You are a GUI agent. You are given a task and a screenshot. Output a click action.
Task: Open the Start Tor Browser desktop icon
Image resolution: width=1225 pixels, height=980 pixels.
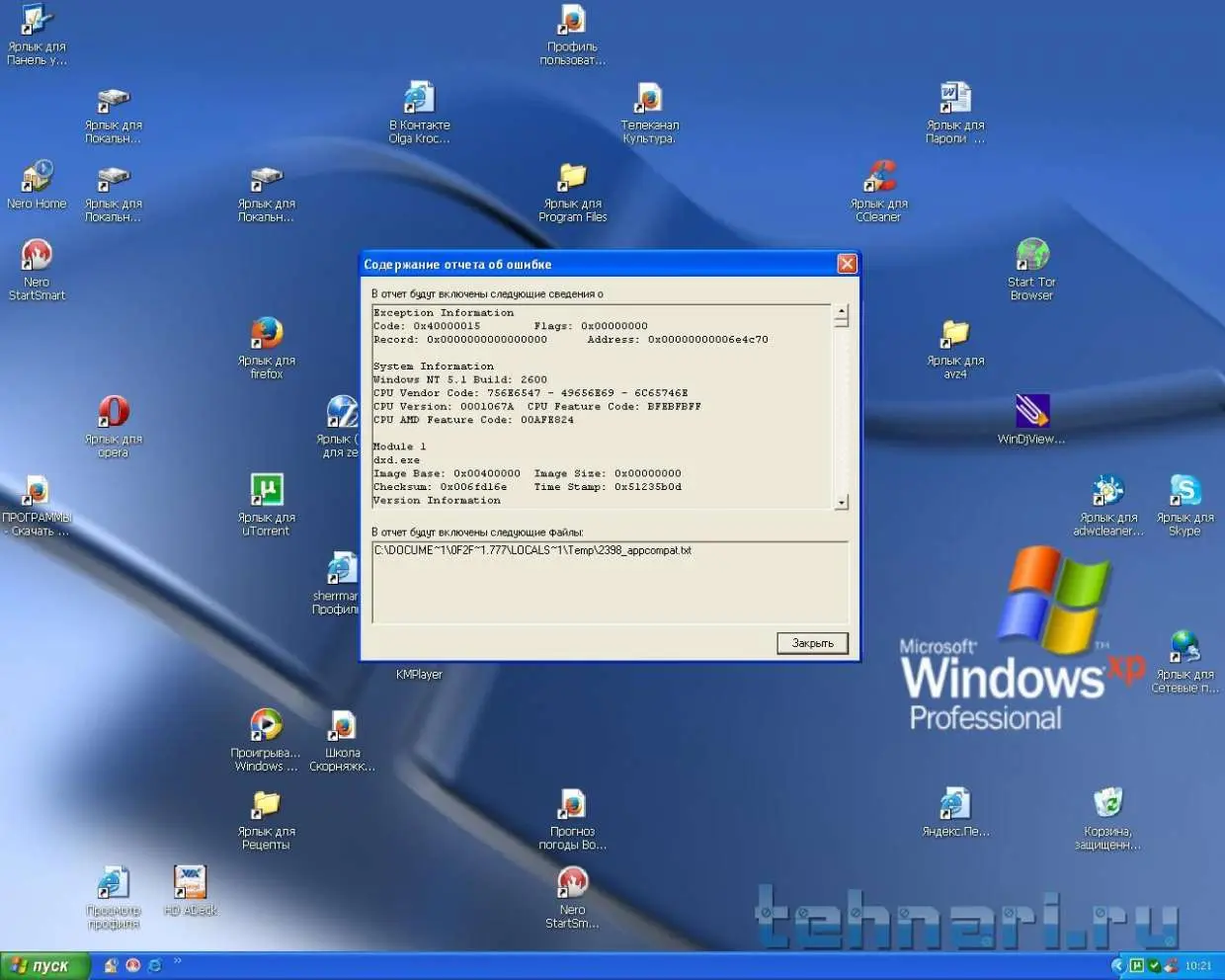1031,269
